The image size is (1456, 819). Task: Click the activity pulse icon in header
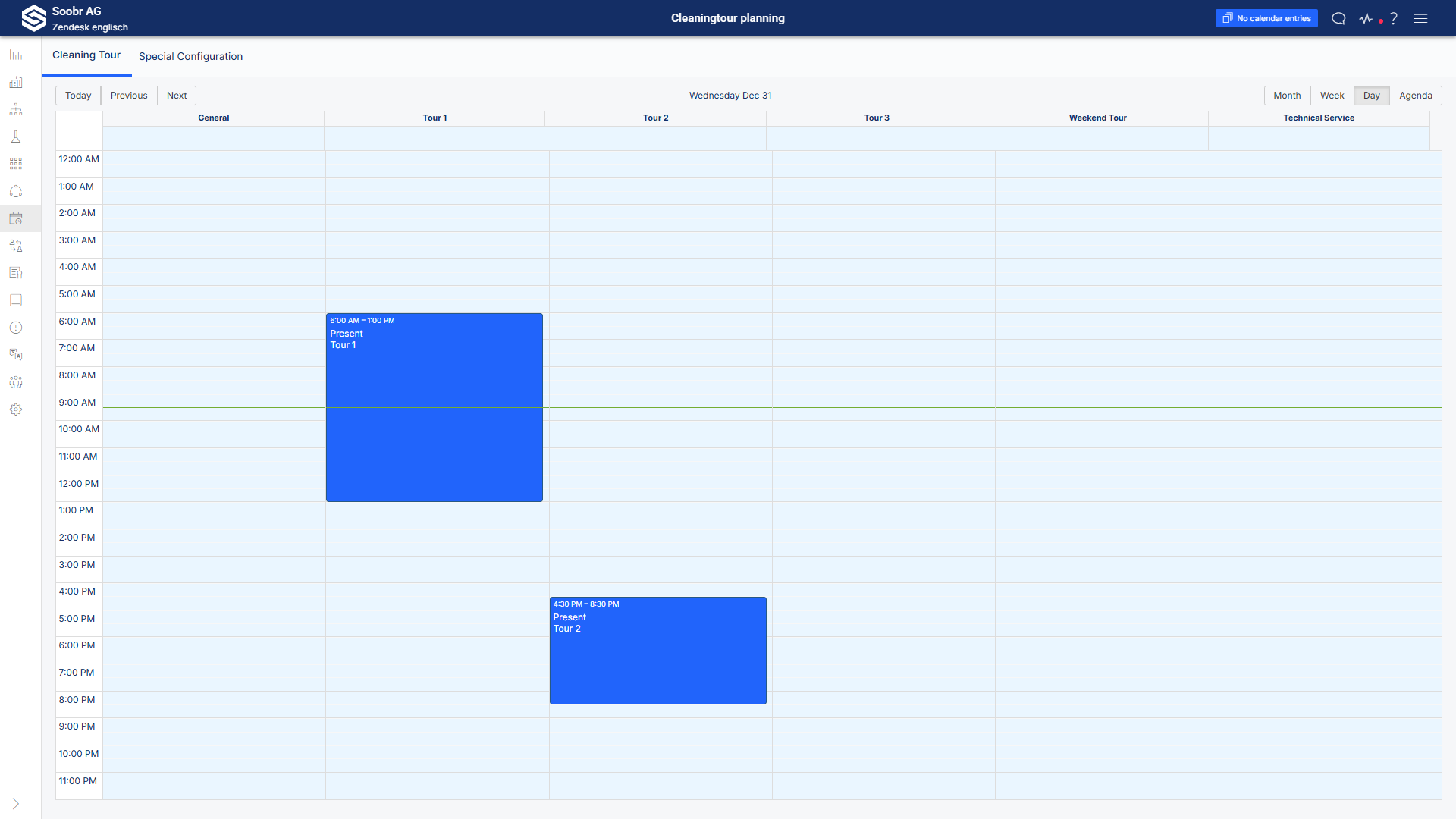click(x=1367, y=18)
